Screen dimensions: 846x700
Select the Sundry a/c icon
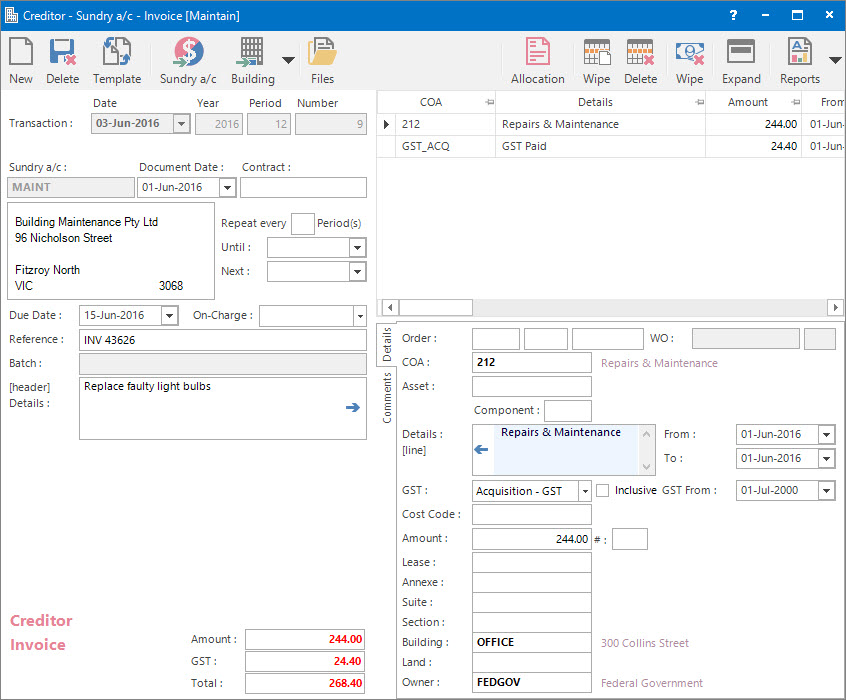(187, 58)
